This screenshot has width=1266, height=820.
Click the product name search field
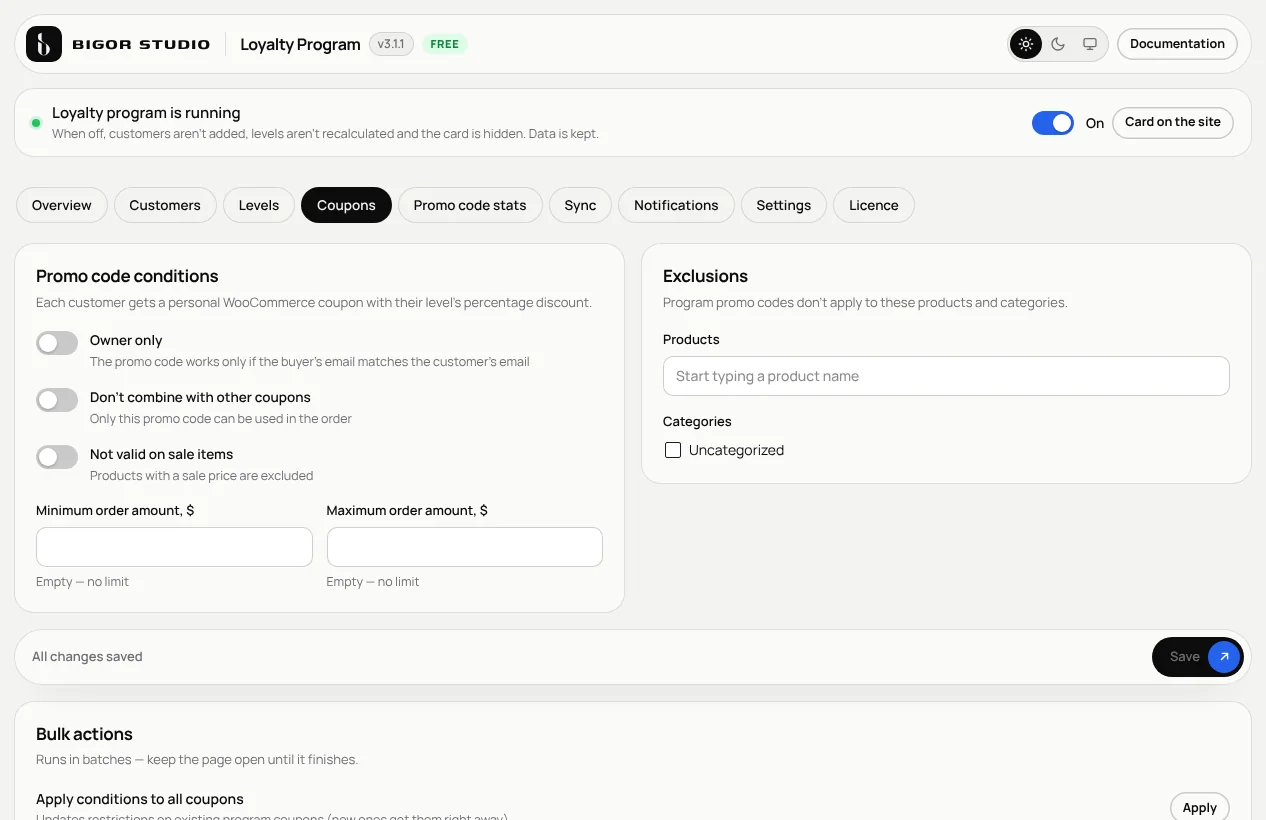click(946, 376)
